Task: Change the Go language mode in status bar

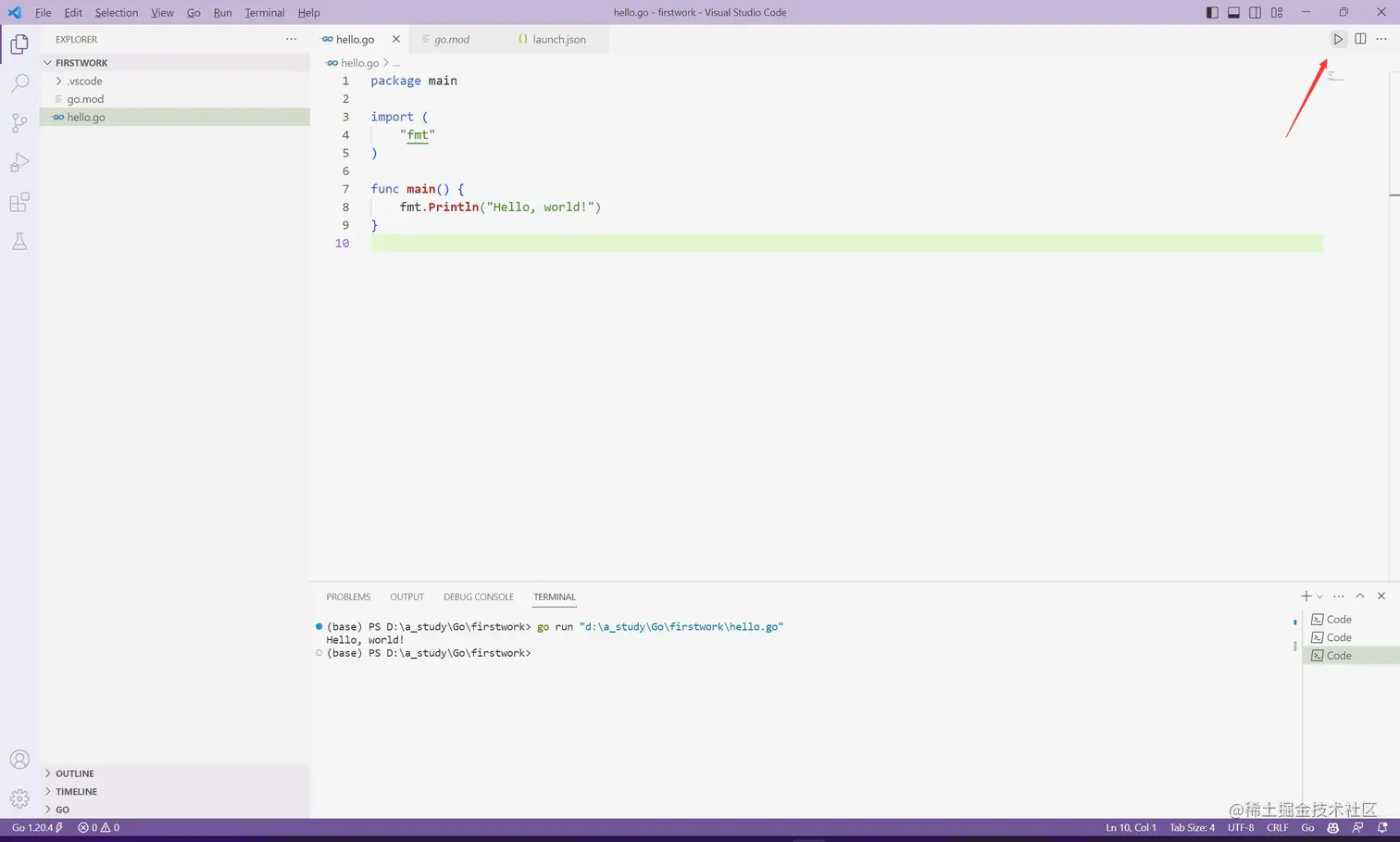Action: (1307, 827)
